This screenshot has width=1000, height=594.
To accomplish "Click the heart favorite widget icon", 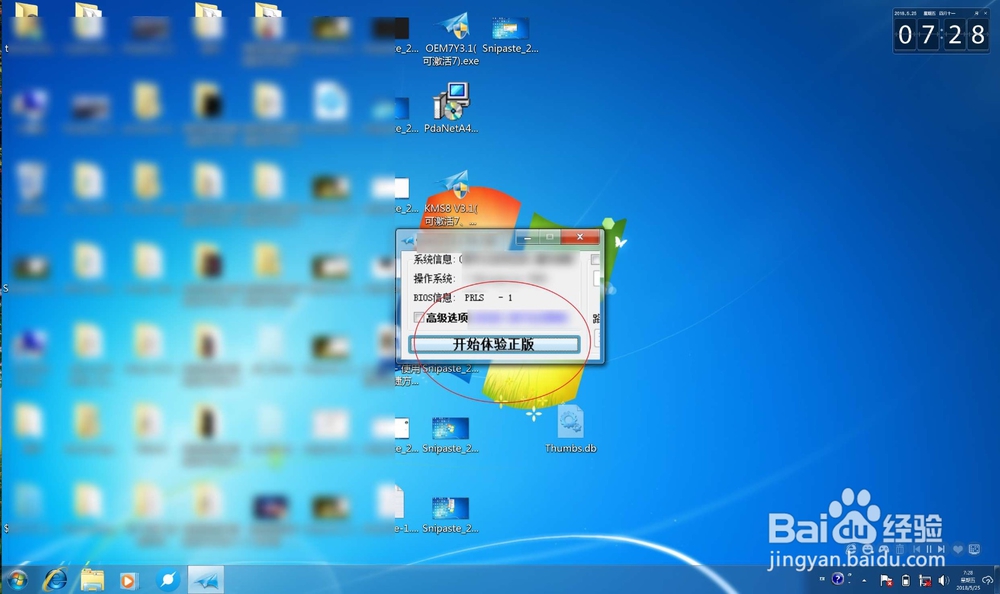I will point(958,549).
